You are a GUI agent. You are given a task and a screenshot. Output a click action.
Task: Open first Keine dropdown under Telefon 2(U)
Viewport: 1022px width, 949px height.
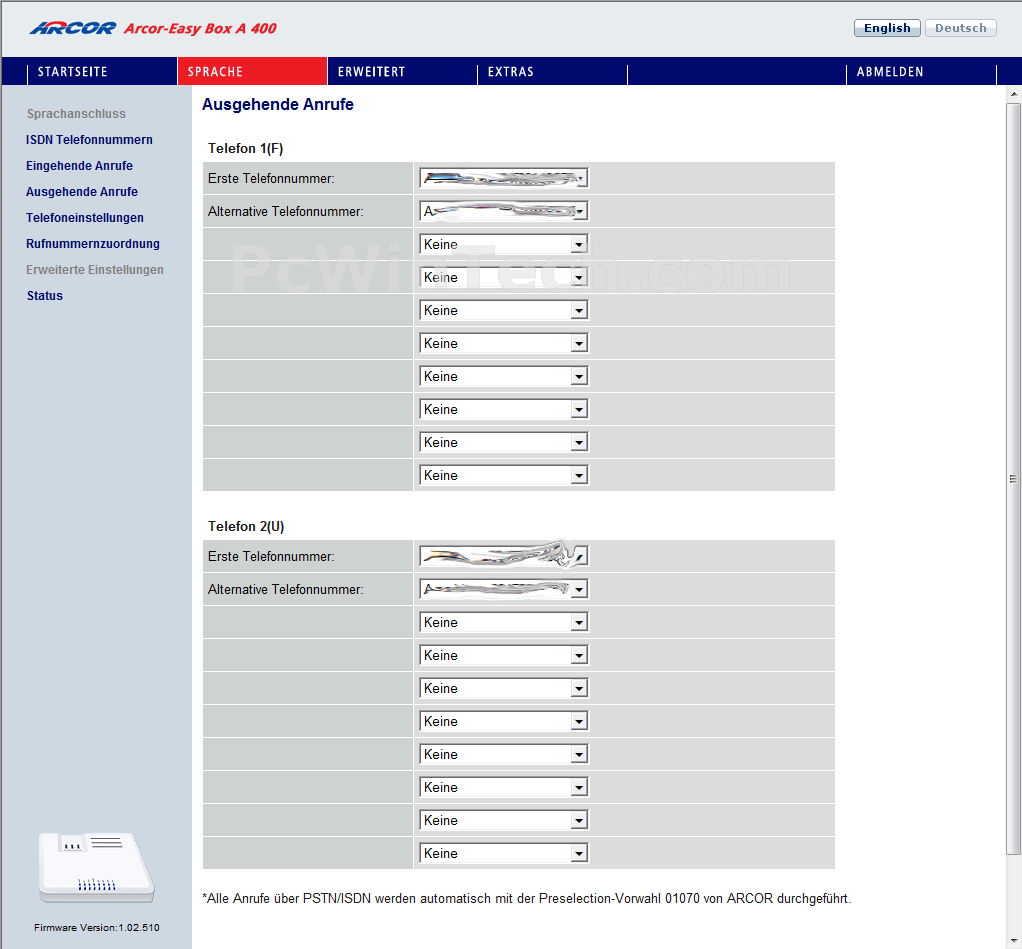click(504, 622)
